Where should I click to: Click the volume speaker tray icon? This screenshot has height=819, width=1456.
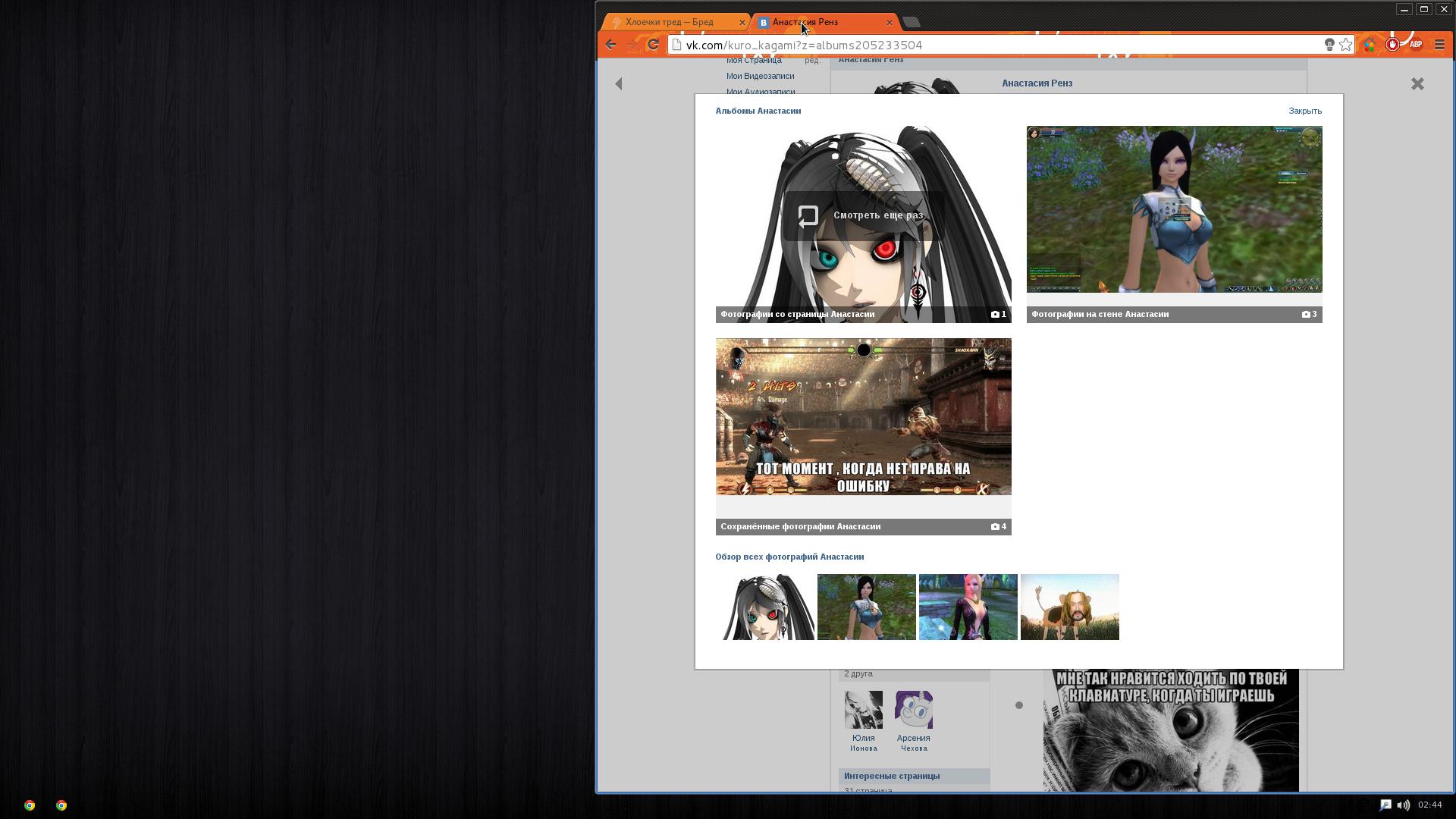click(1404, 805)
